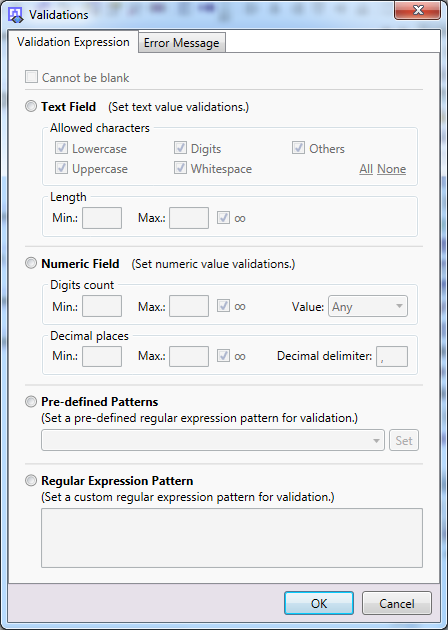Select the Text Field radio button
This screenshot has width=448, height=630.
coord(31,106)
